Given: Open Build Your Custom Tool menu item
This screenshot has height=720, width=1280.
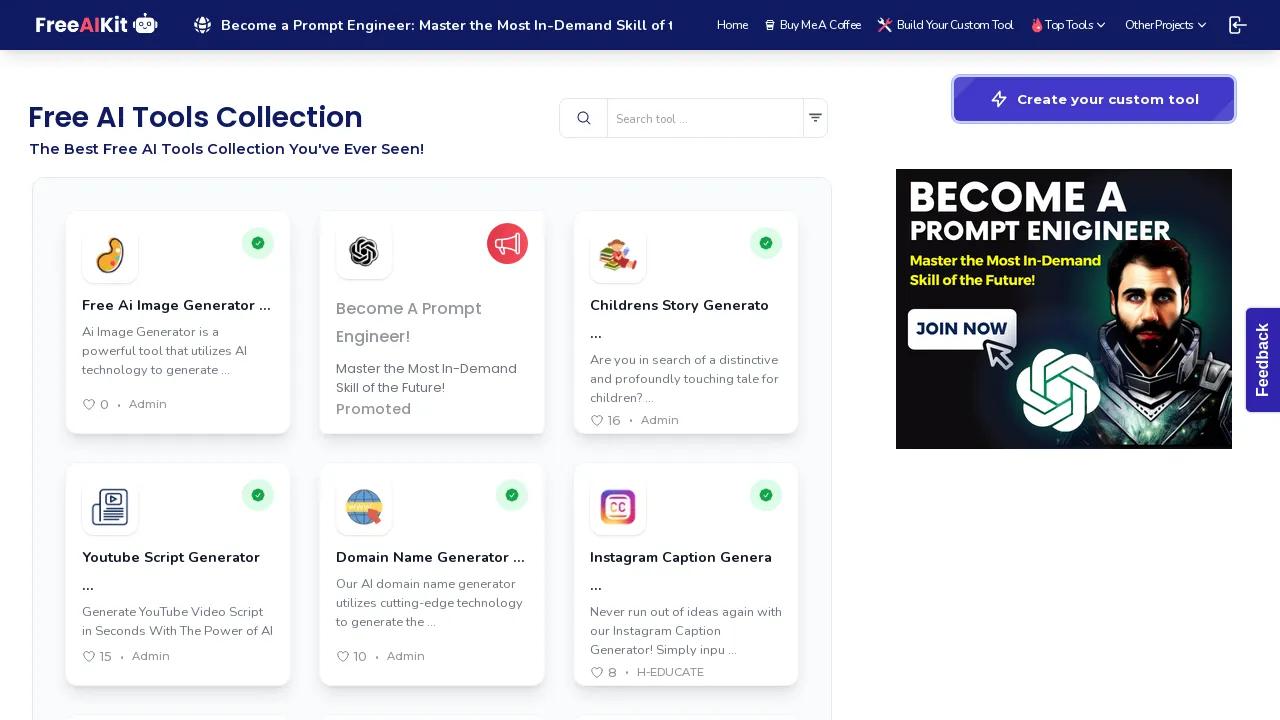Looking at the screenshot, I should click(x=945, y=25).
